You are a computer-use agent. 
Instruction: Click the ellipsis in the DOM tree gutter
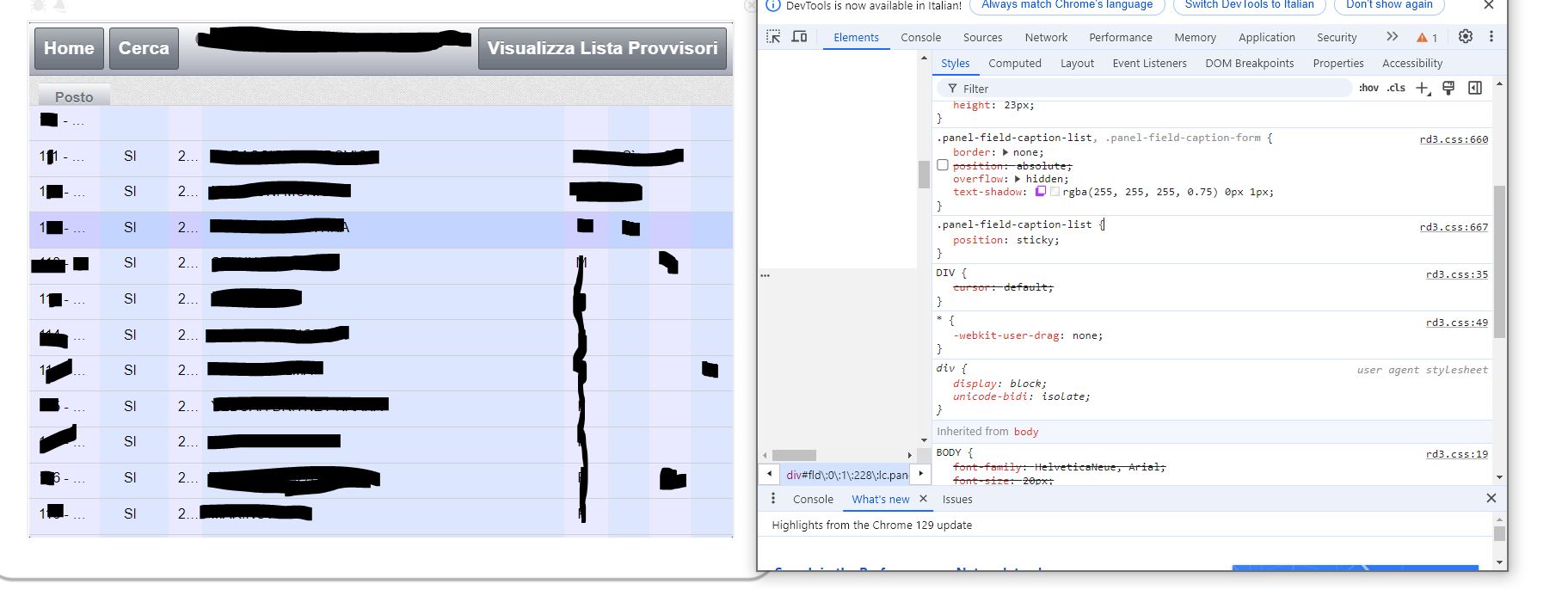pos(766,275)
